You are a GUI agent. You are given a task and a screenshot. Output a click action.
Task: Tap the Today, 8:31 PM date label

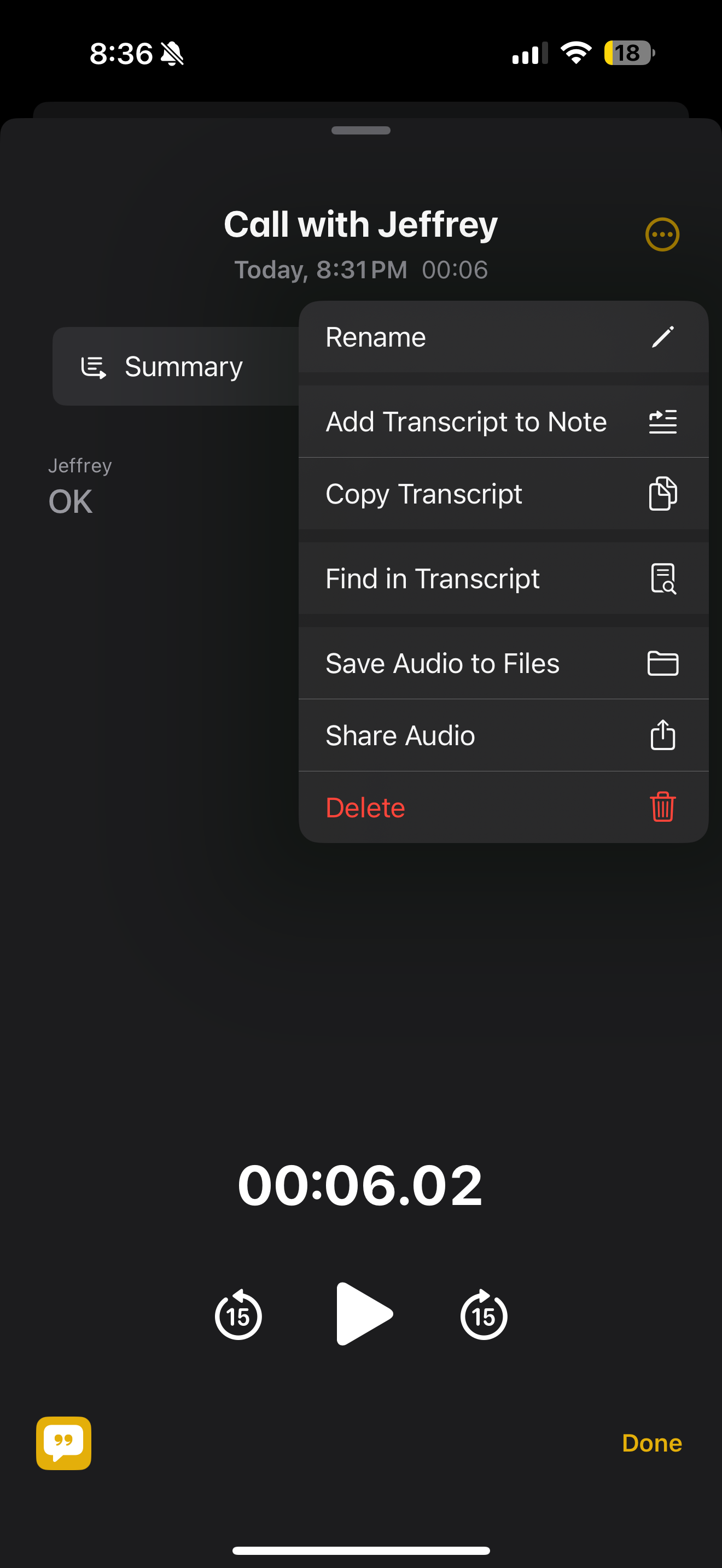[321, 270]
